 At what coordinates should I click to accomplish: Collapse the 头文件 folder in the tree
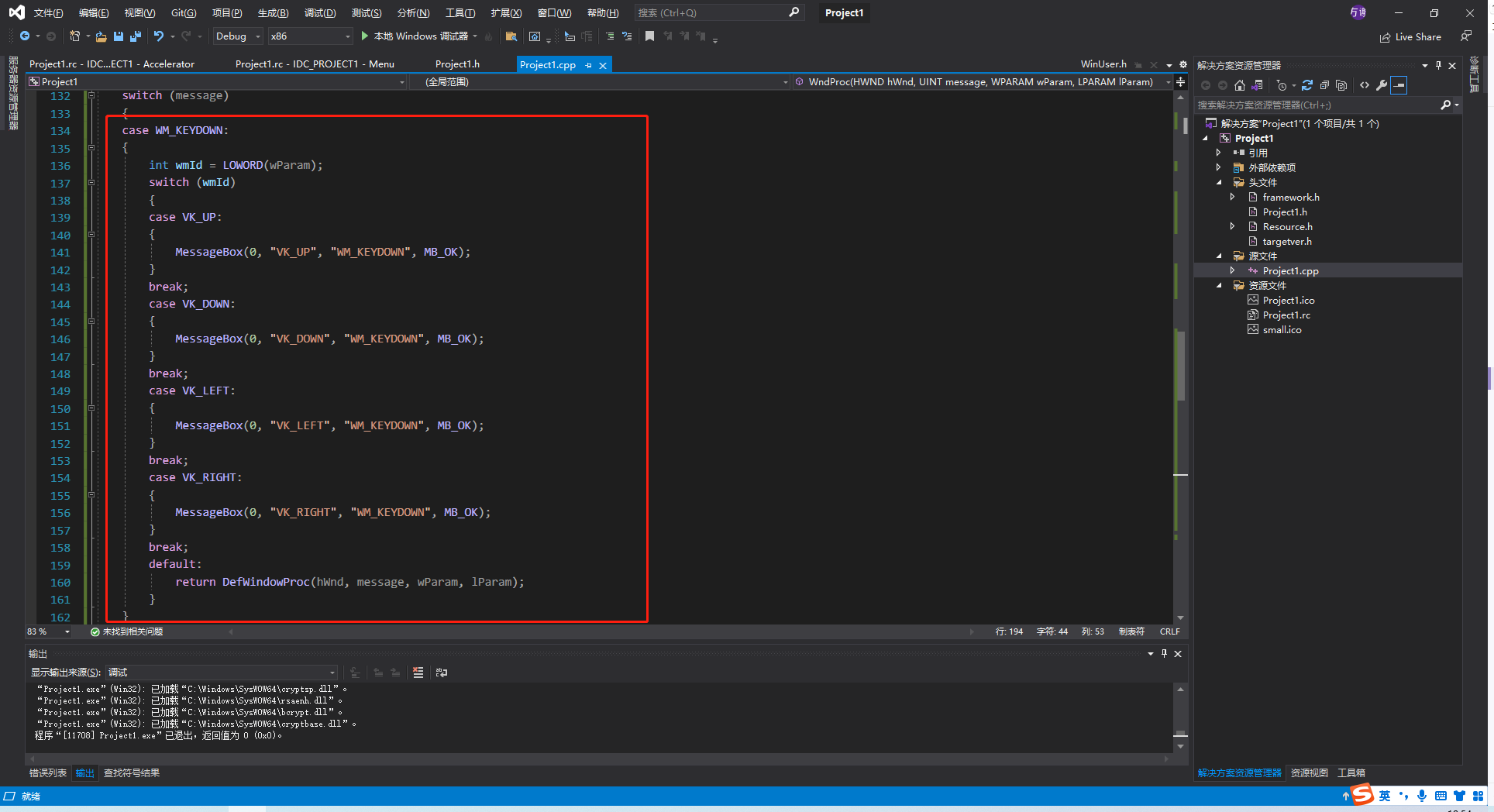coord(1219,183)
